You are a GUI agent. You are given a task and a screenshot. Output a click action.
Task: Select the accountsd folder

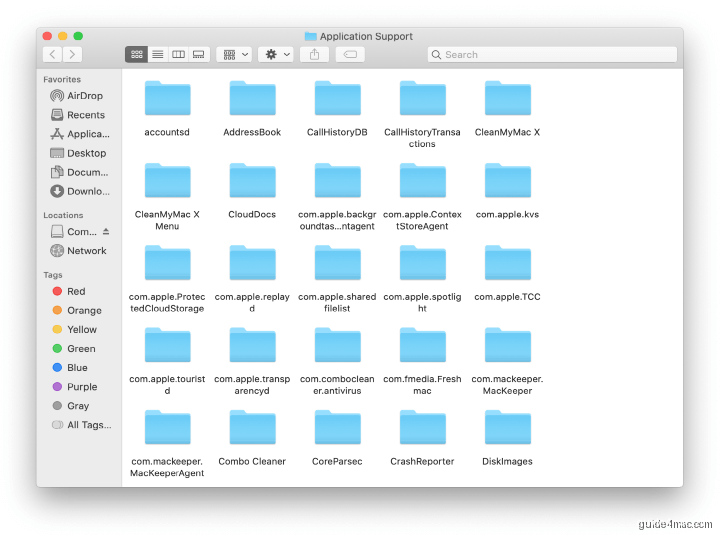coord(167,98)
